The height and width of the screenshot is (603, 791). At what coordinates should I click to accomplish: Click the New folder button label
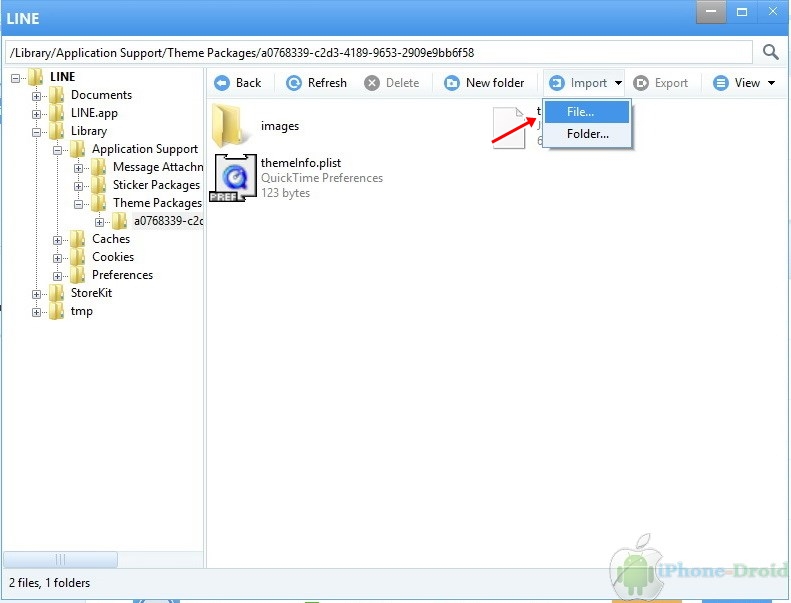(x=495, y=83)
